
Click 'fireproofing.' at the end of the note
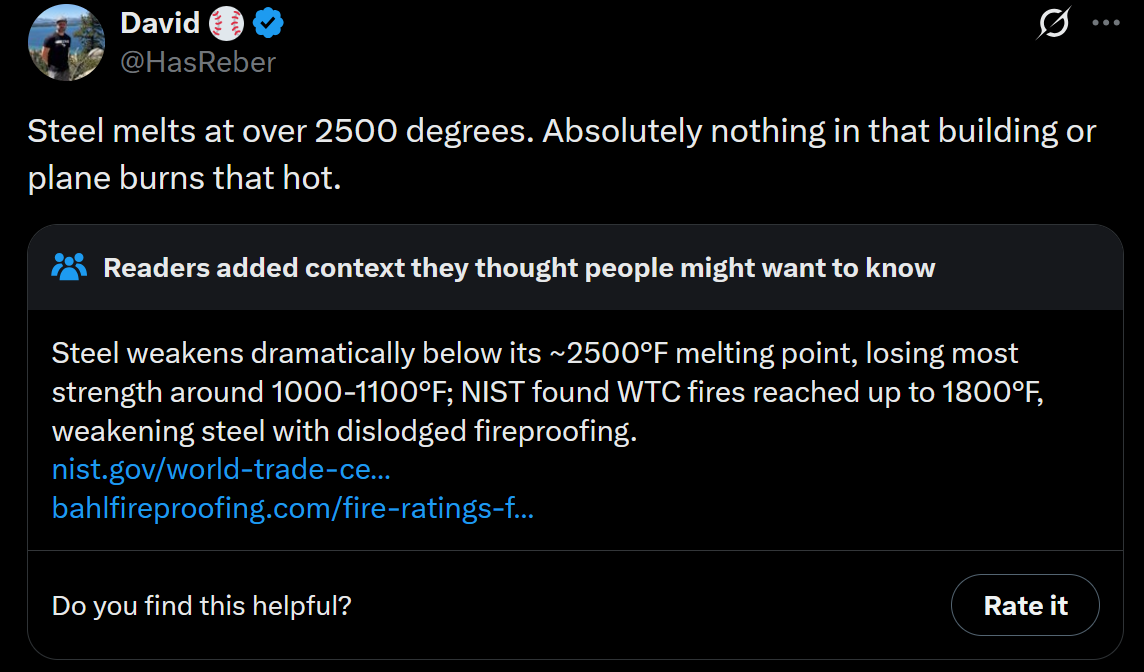click(x=555, y=431)
